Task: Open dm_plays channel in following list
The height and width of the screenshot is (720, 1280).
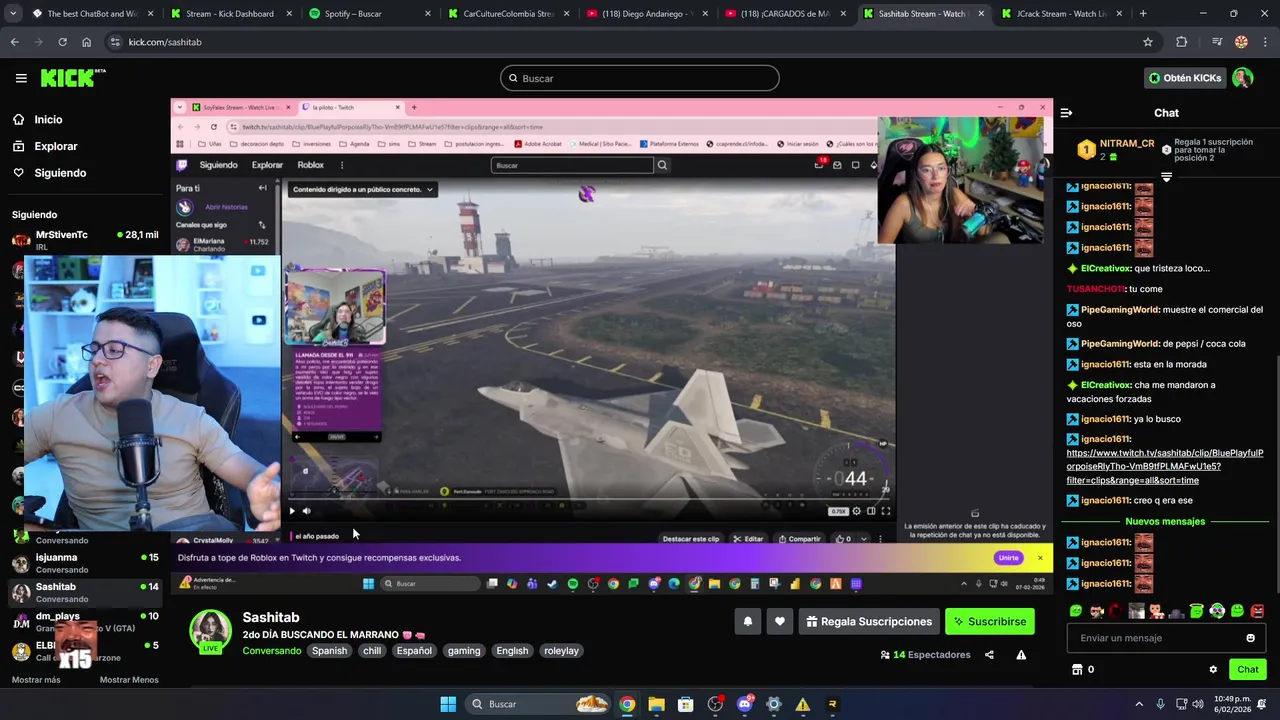Action: click(85, 622)
